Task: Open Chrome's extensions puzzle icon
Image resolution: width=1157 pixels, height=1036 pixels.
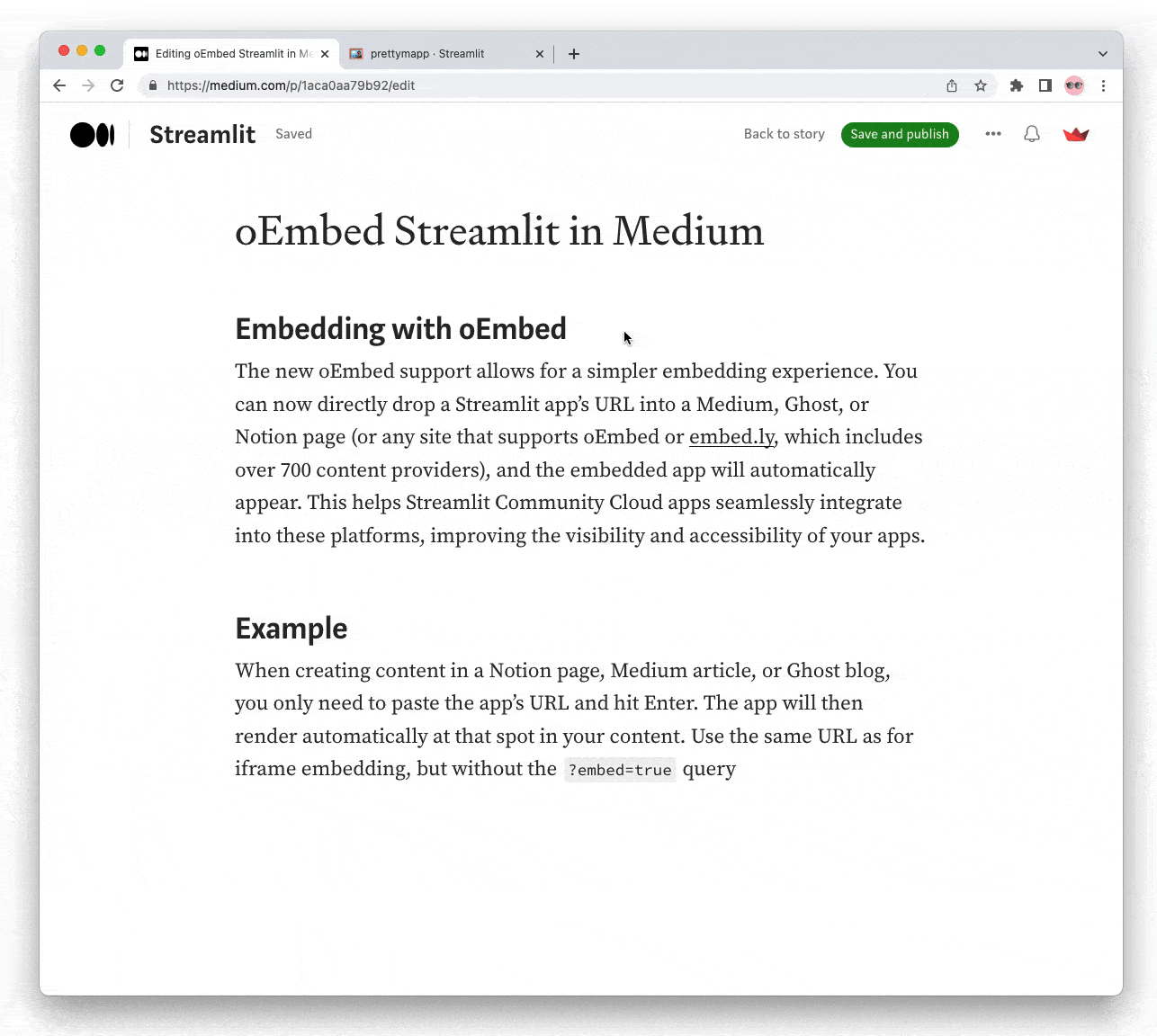Action: pyautogui.click(x=1017, y=85)
